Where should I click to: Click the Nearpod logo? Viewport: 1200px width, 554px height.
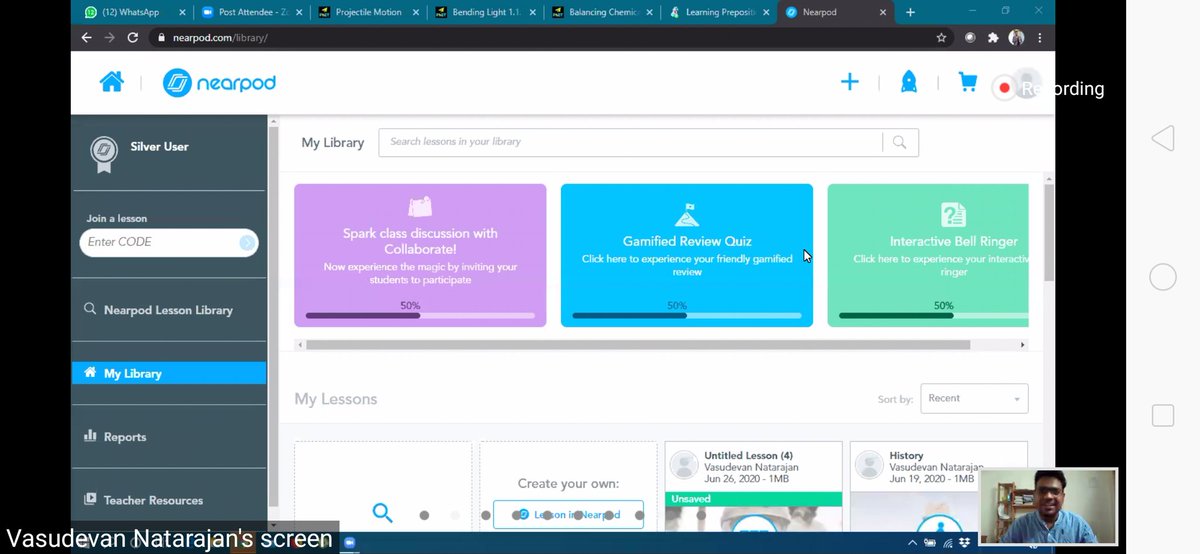click(219, 83)
